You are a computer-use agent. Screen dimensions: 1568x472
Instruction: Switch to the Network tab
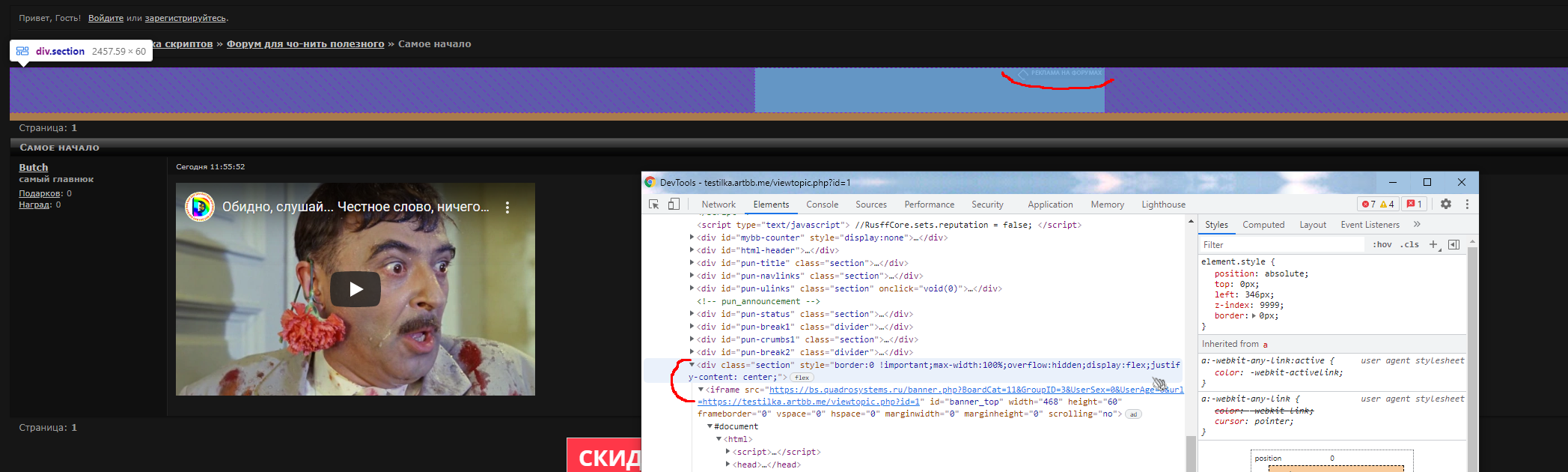[719, 205]
